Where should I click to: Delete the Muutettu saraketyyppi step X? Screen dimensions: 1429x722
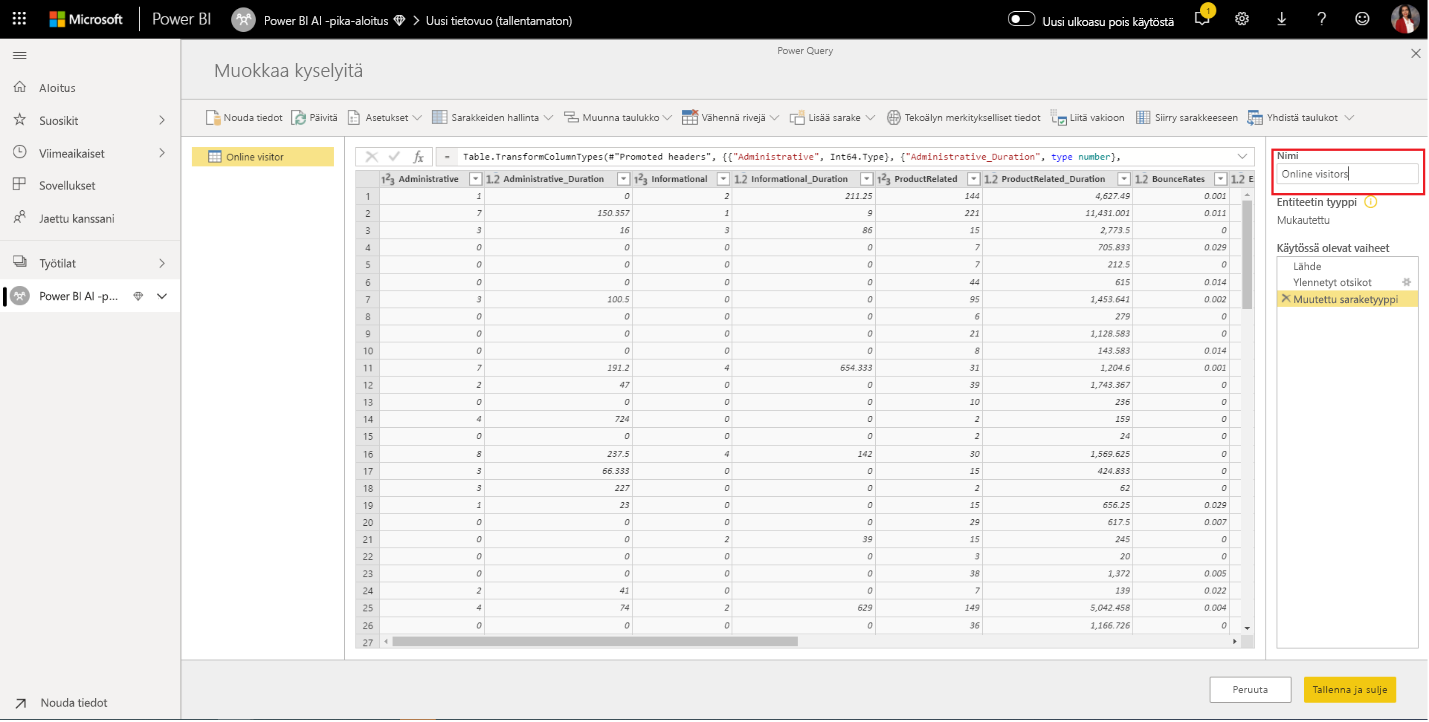1285,299
